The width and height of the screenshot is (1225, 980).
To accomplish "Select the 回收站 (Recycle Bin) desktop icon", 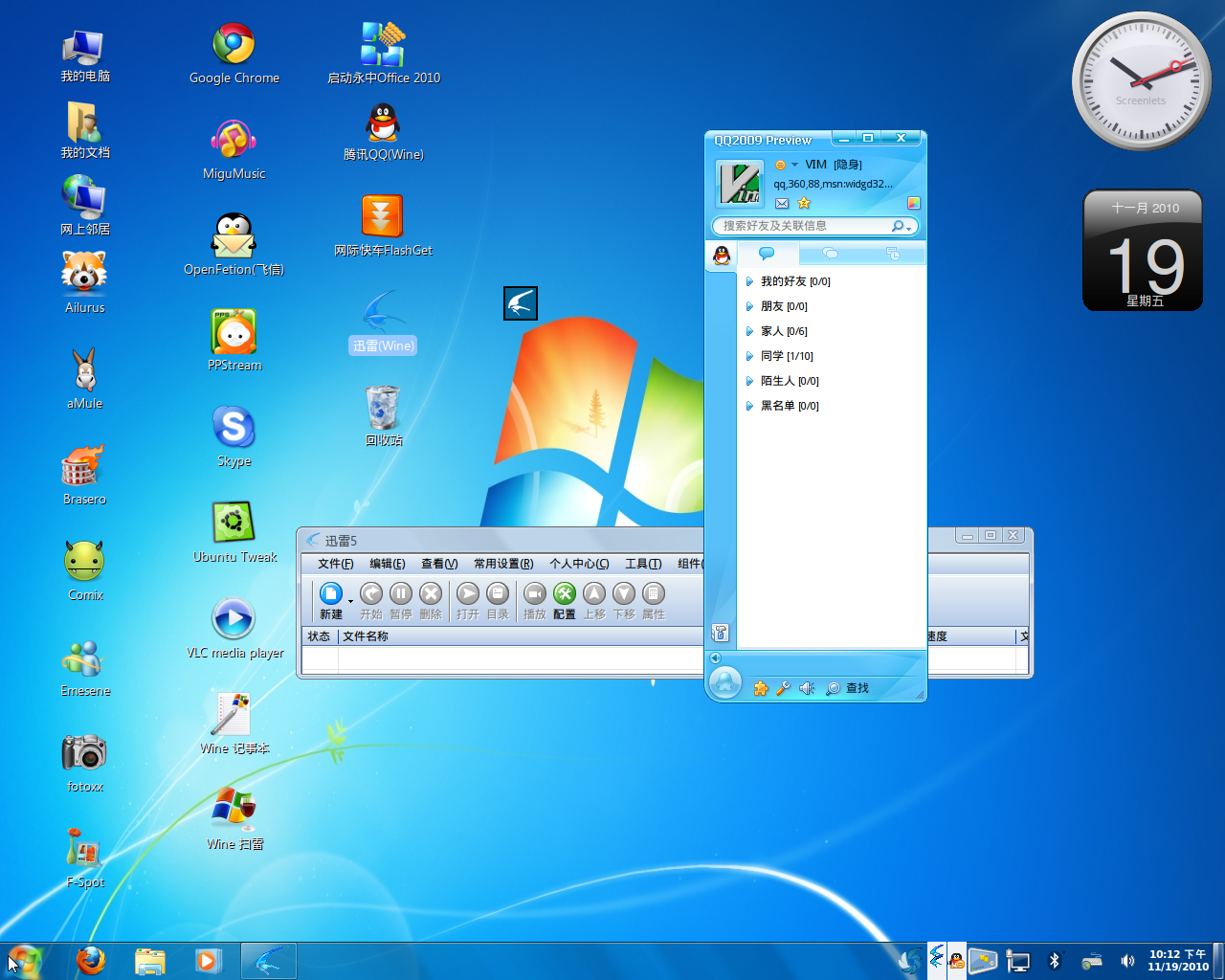I will (x=383, y=416).
